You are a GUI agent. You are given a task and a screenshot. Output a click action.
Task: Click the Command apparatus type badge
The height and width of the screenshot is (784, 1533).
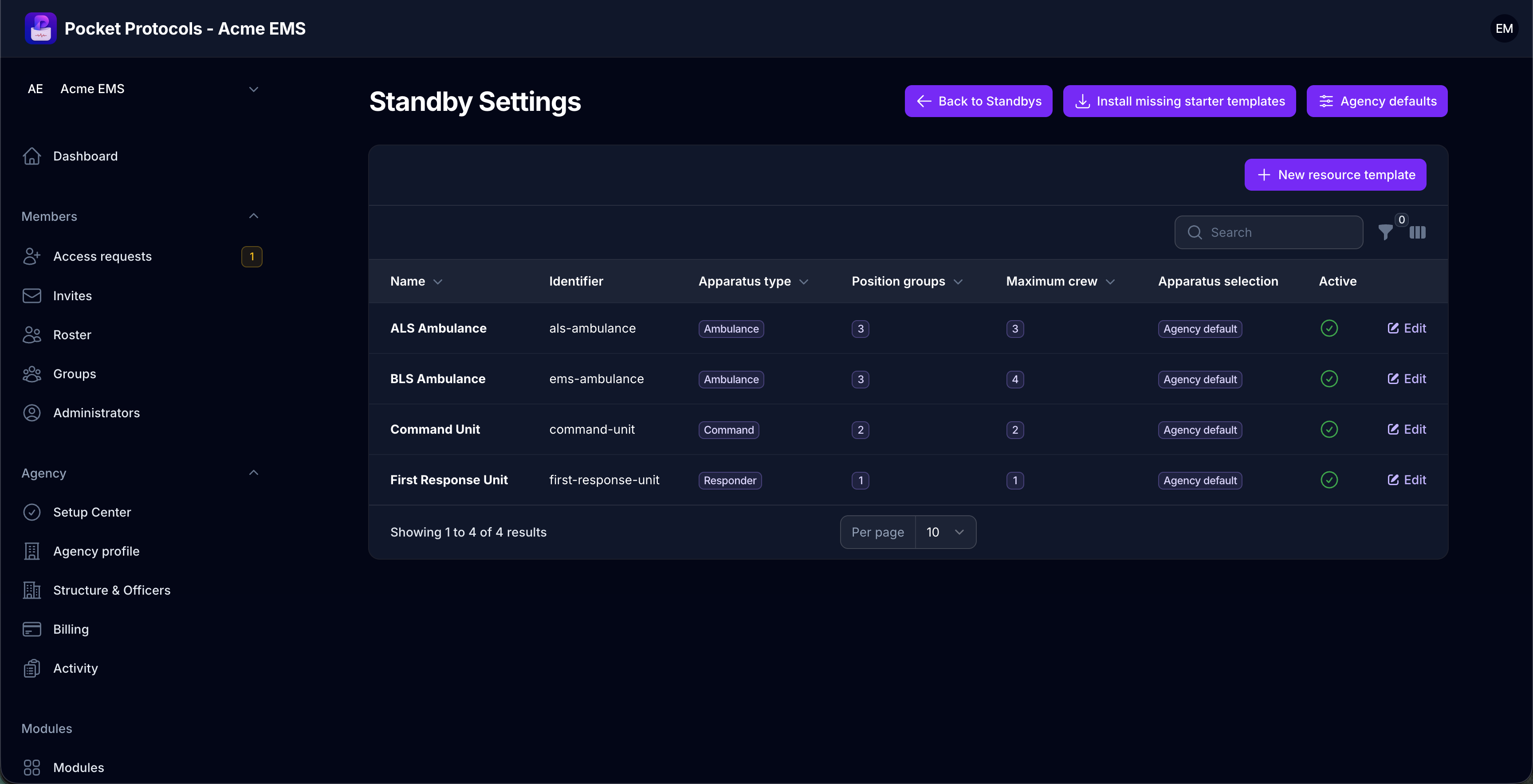pos(728,430)
